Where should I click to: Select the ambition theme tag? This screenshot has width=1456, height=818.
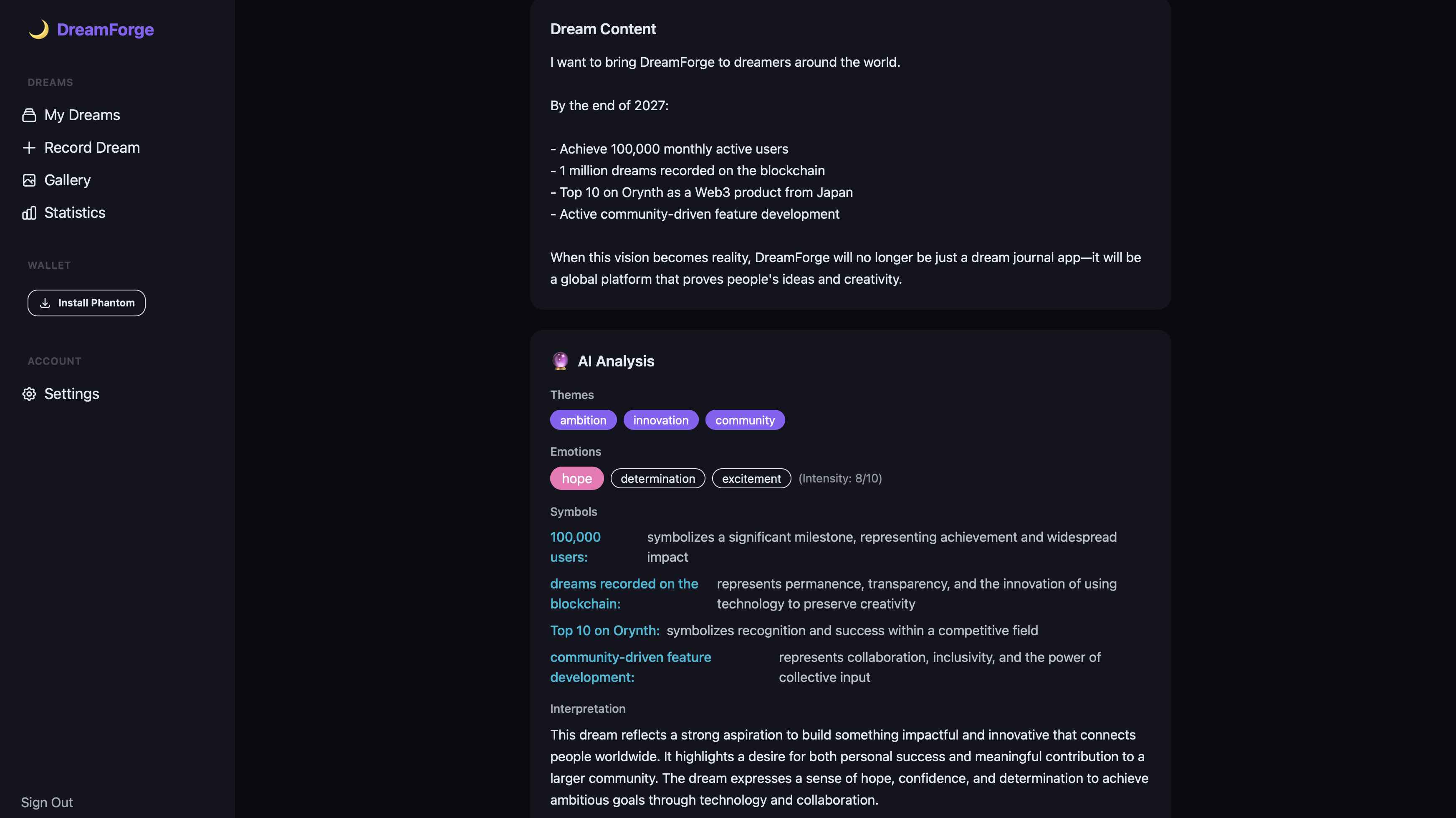[x=583, y=420]
